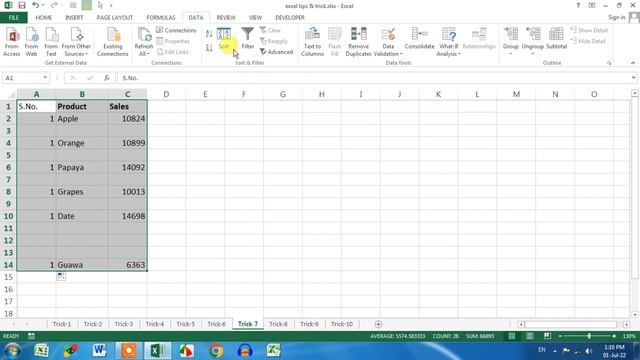
Task: Click Remove Duplicates
Action: click(358, 42)
